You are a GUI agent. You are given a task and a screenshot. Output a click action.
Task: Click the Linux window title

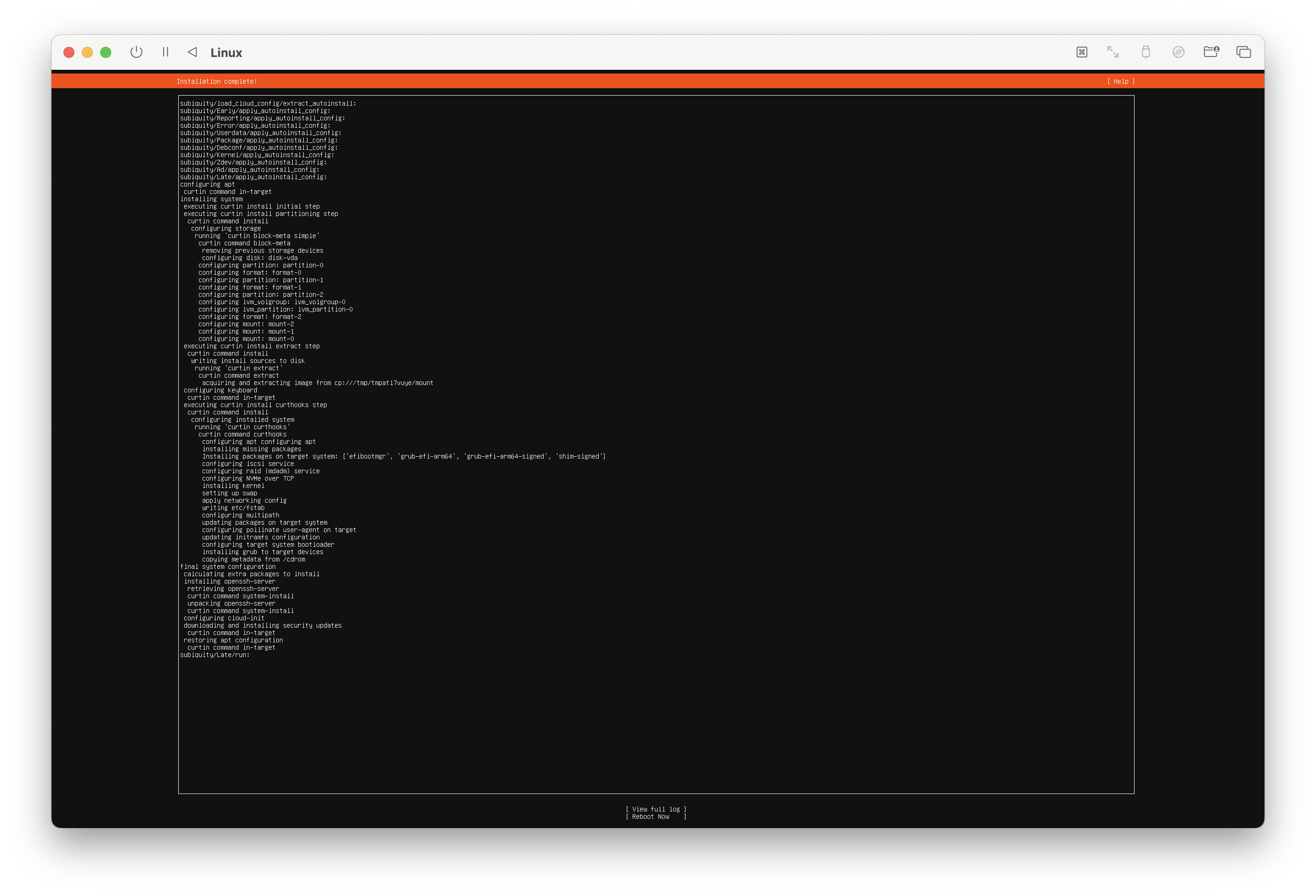tap(226, 53)
